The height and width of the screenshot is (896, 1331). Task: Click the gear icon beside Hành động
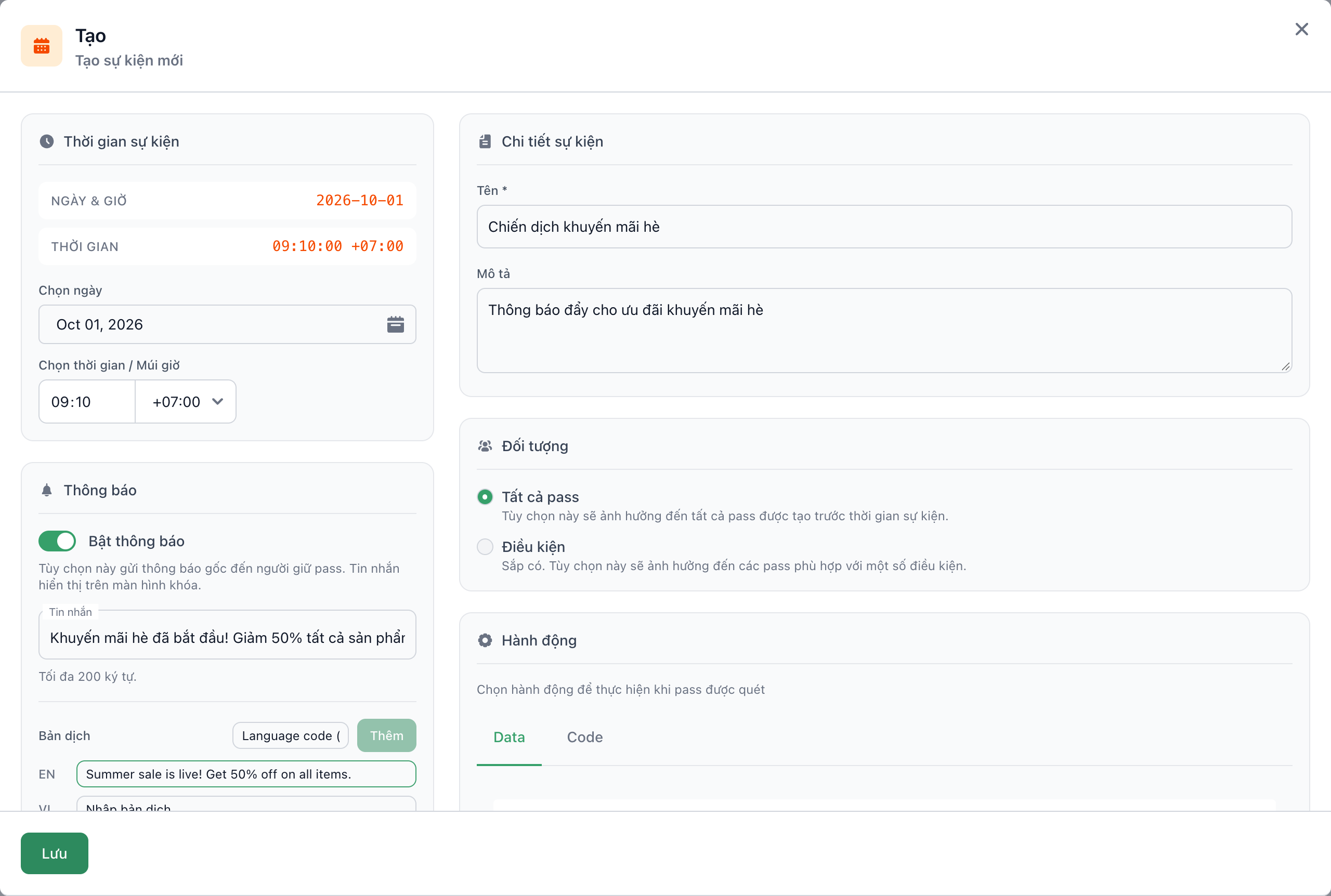[485, 640]
